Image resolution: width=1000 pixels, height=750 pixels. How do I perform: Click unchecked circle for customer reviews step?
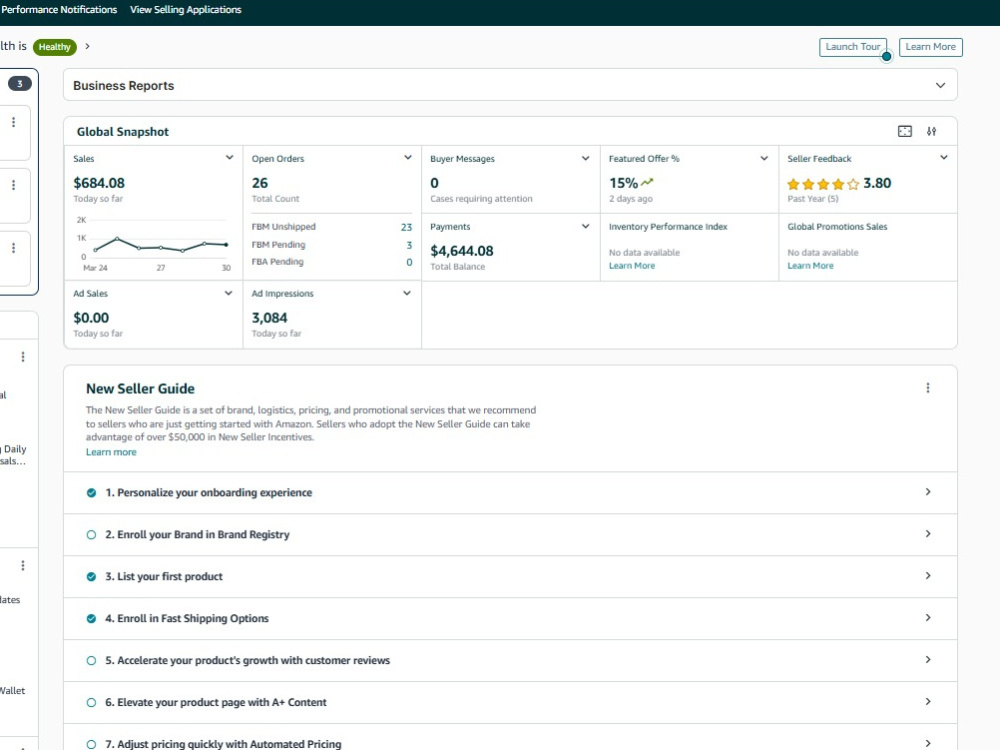point(91,661)
